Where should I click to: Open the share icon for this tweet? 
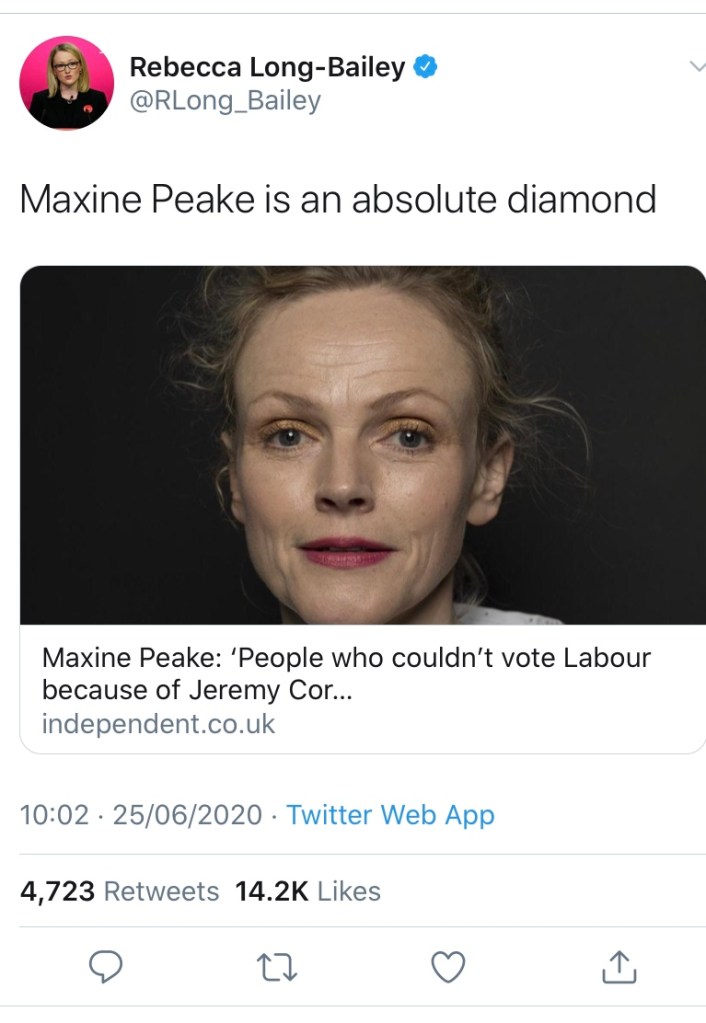tap(620, 966)
